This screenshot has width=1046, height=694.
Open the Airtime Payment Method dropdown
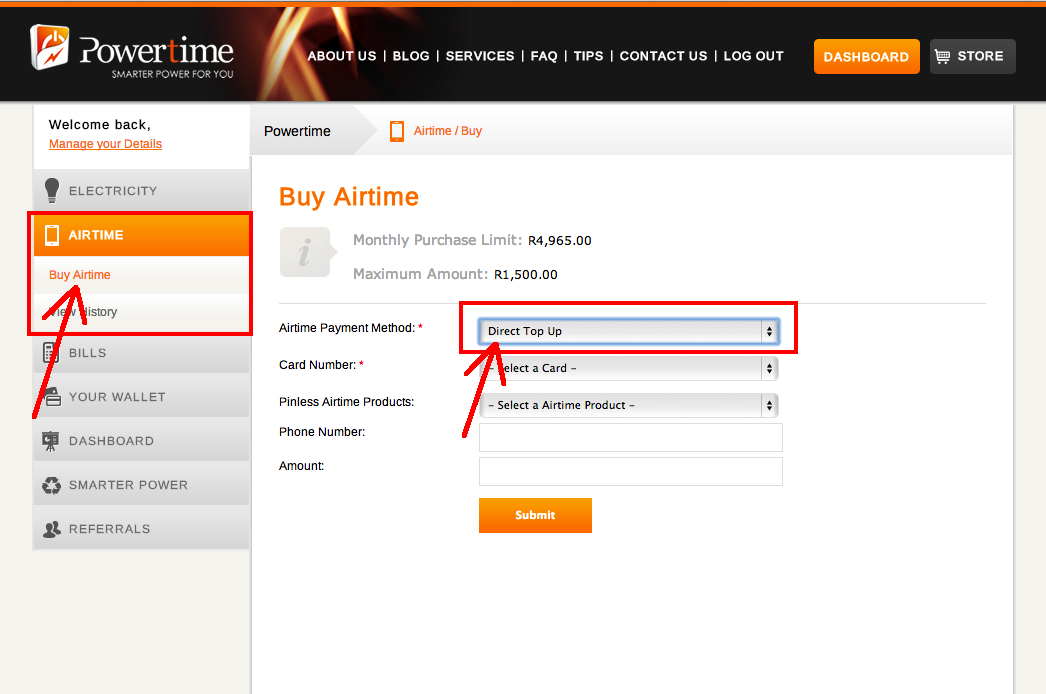tap(628, 331)
